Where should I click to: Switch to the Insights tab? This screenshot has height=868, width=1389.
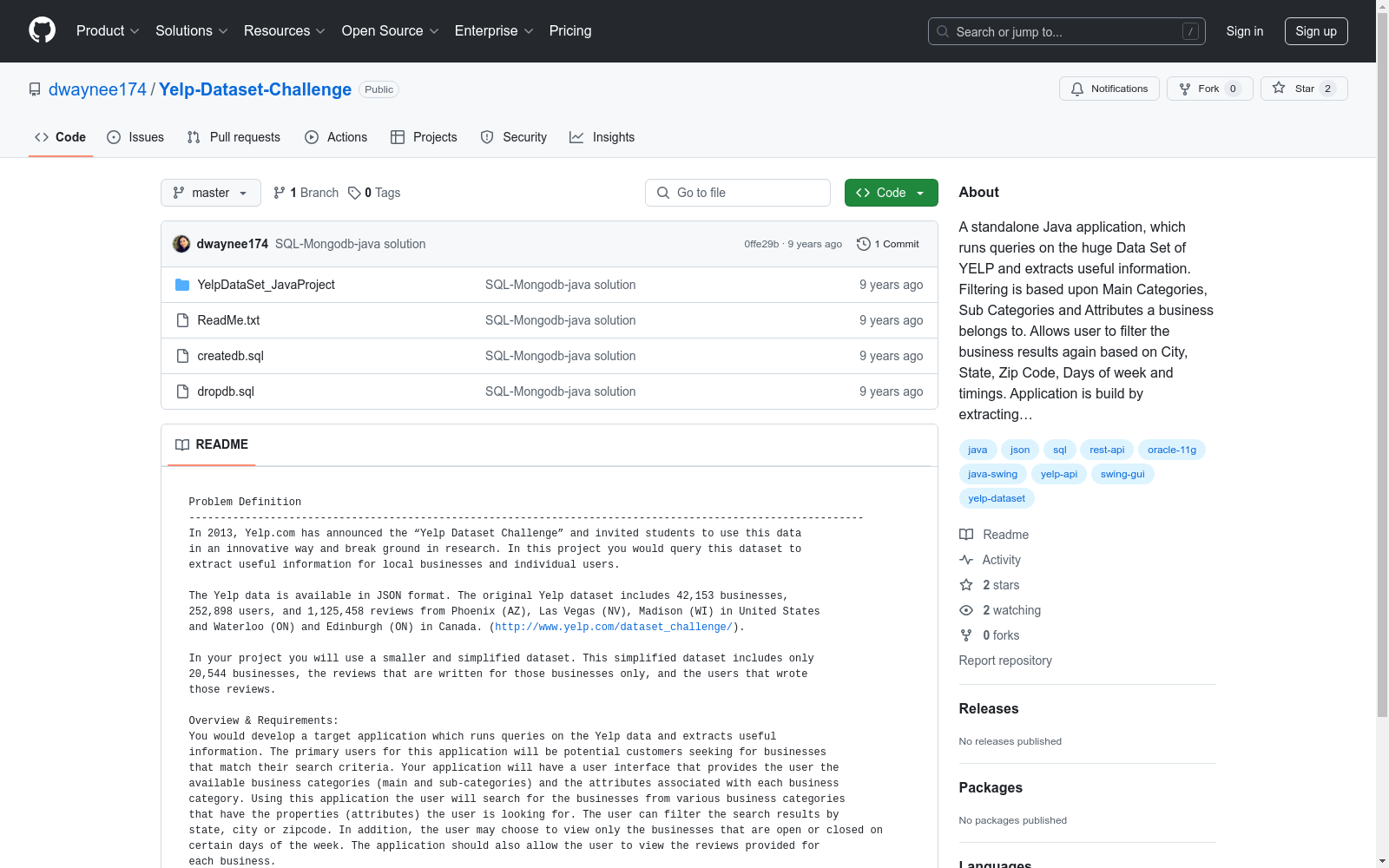tap(602, 137)
